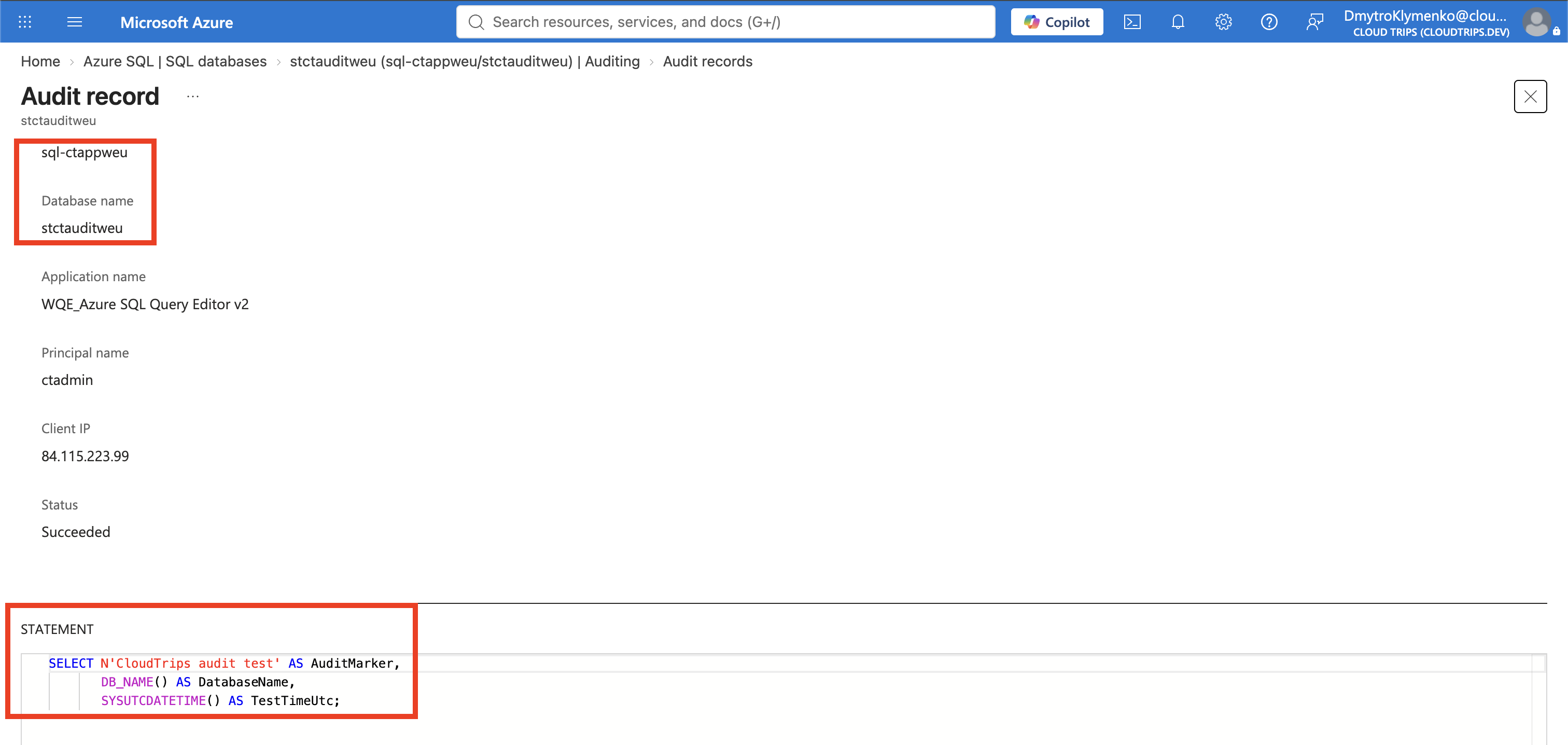Open the portal hamburger menu
This screenshot has height=745, width=1568.
(74, 22)
